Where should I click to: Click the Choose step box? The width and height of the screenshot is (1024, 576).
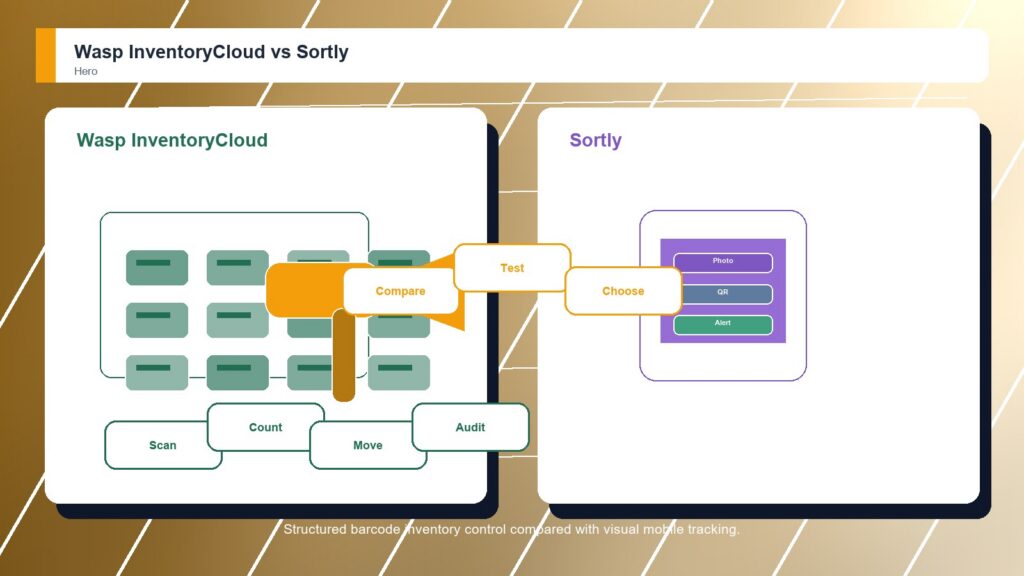coord(623,291)
